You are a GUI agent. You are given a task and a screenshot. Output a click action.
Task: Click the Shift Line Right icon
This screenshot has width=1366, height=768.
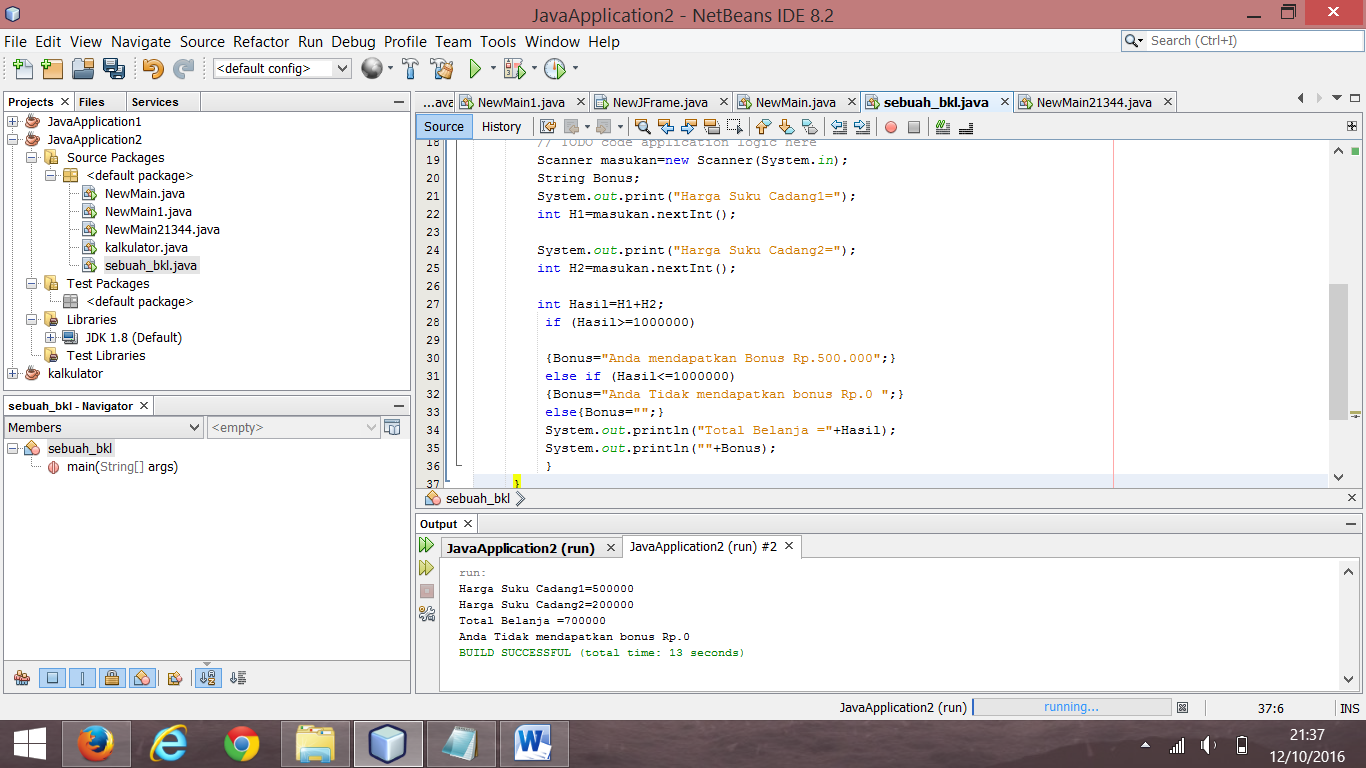point(861,127)
